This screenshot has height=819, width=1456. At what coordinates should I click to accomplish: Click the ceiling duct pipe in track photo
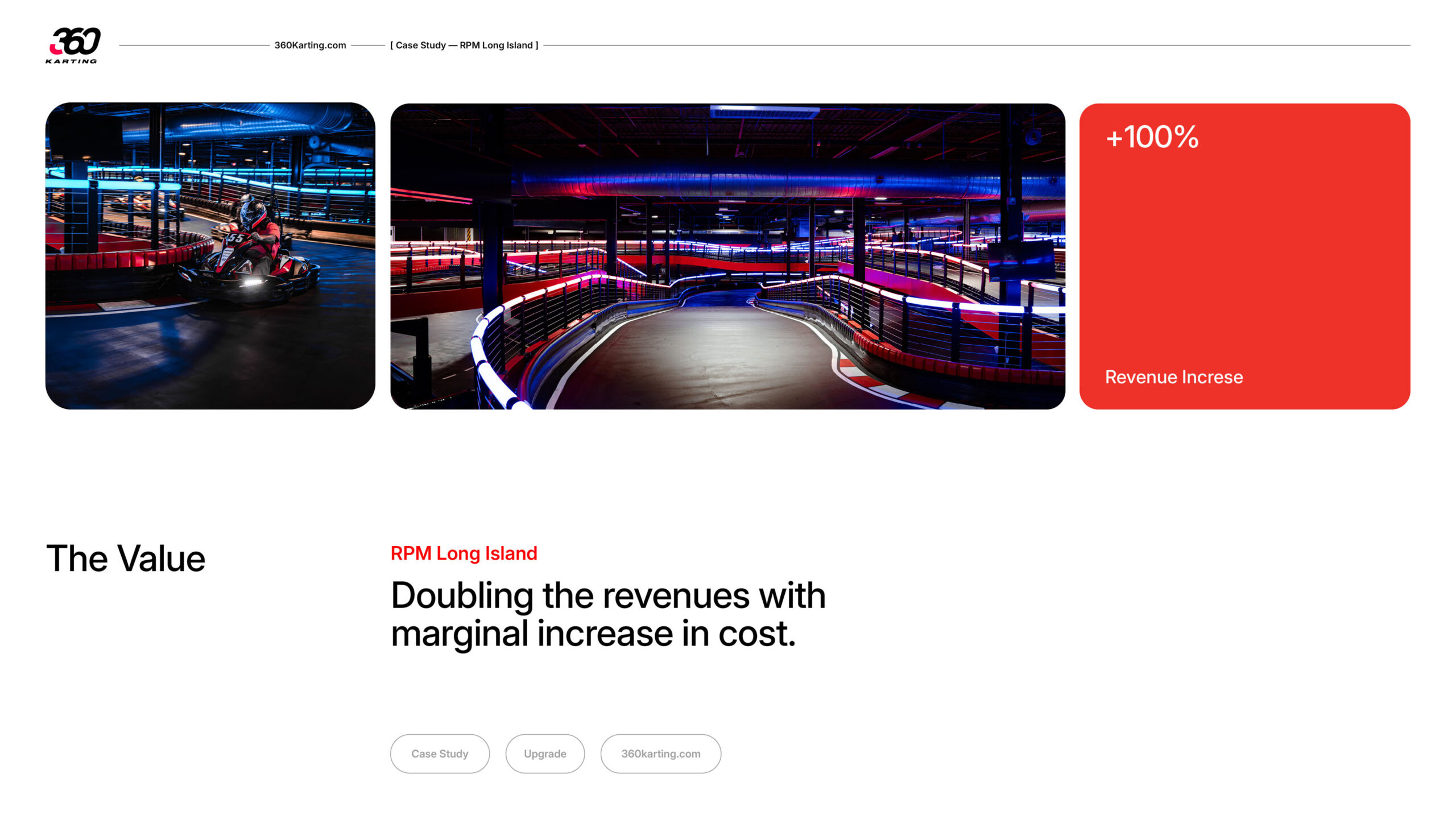785,178
